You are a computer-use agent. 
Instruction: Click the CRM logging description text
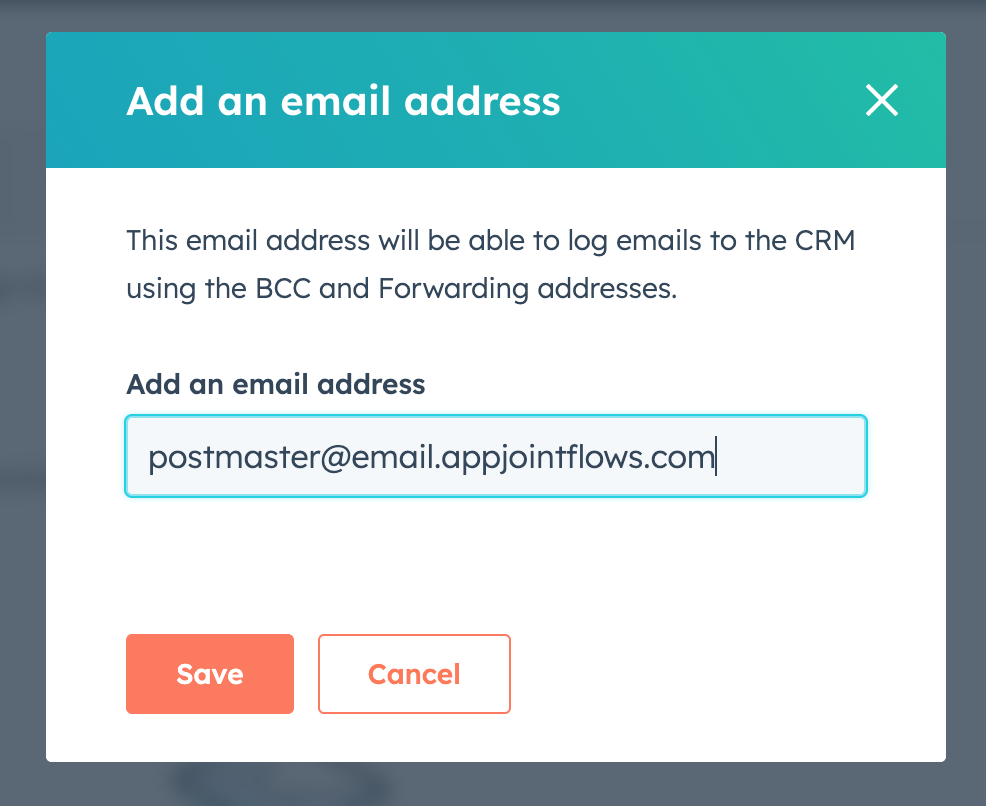click(x=490, y=242)
